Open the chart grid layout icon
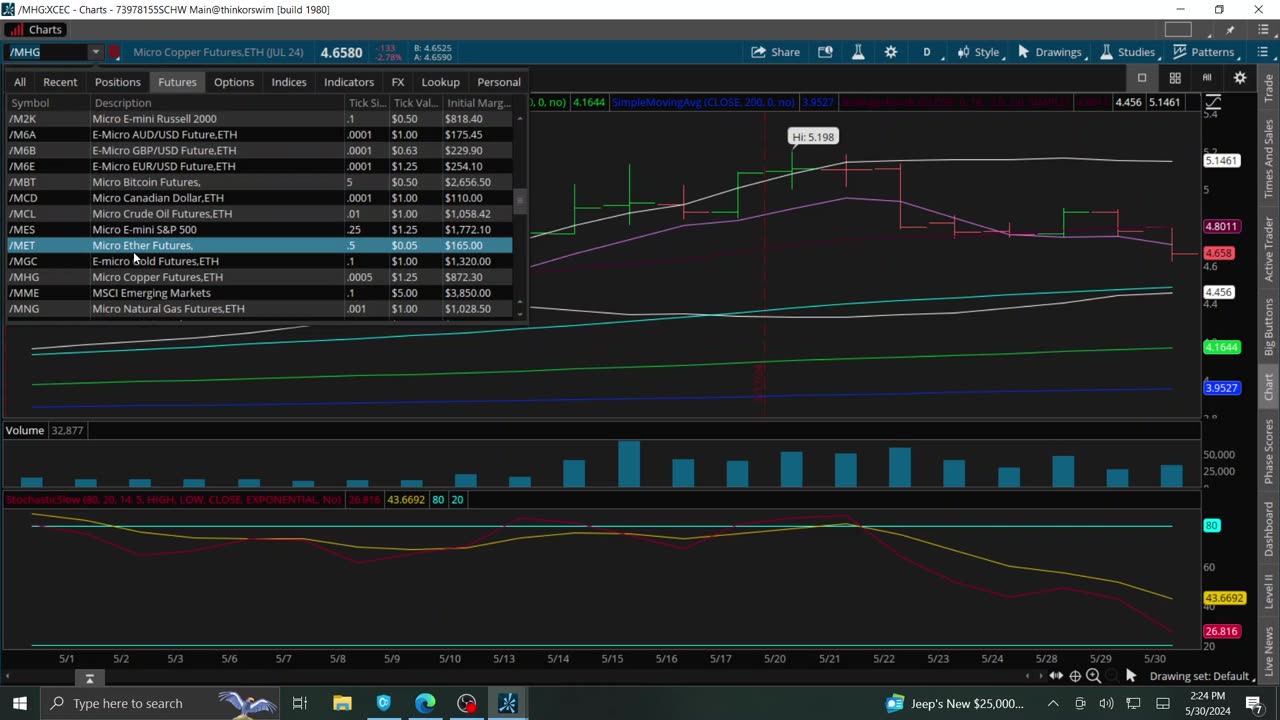Screen dimensions: 1280x720 click(1175, 78)
